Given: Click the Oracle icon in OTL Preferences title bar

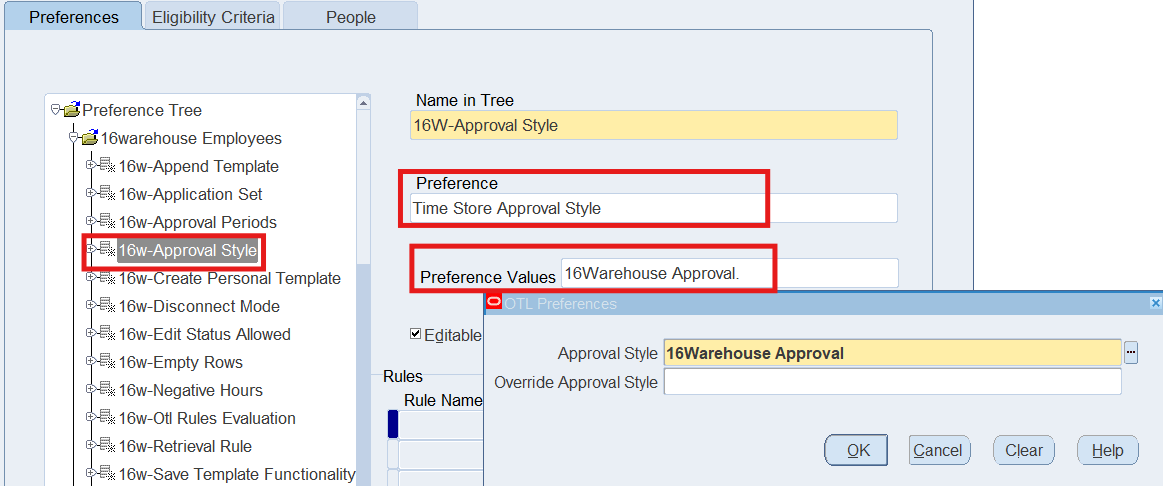Looking at the screenshot, I should 493,303.
